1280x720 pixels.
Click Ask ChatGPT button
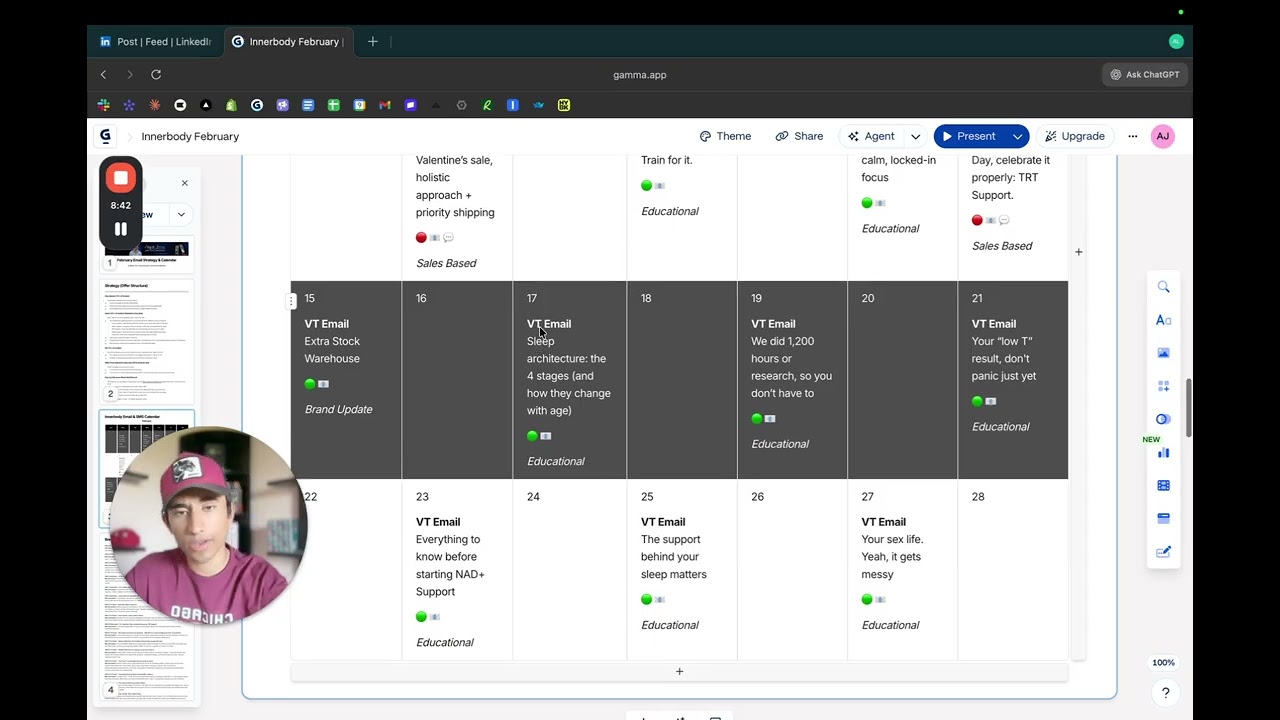1144,75
